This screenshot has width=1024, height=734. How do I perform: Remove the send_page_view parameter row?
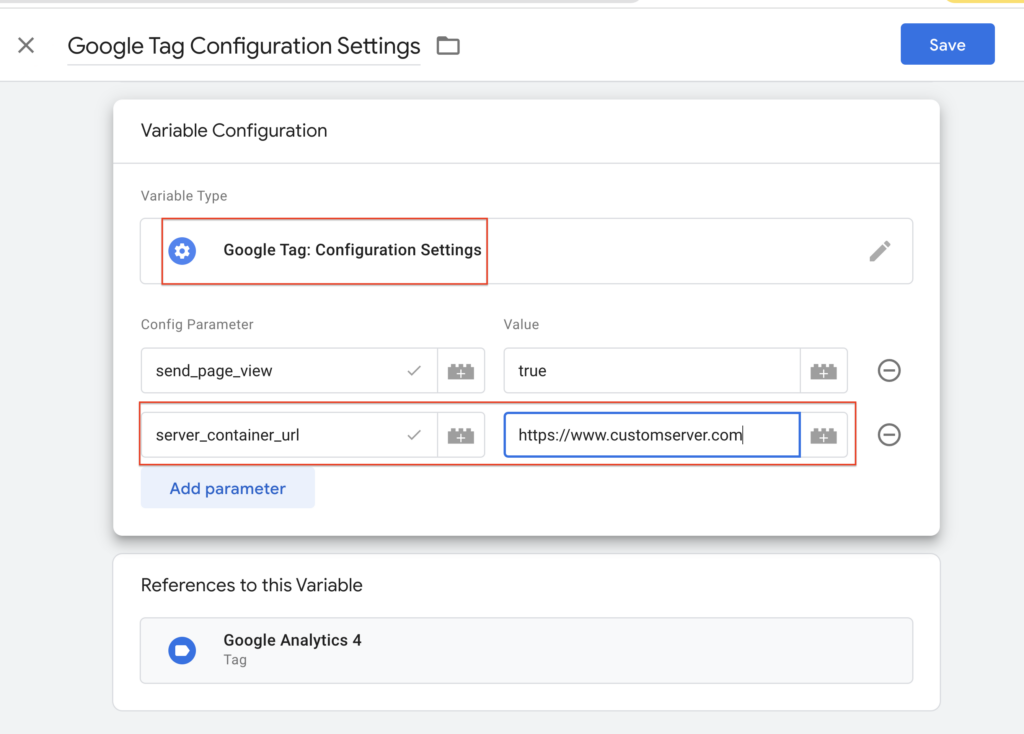pos(888,371)
